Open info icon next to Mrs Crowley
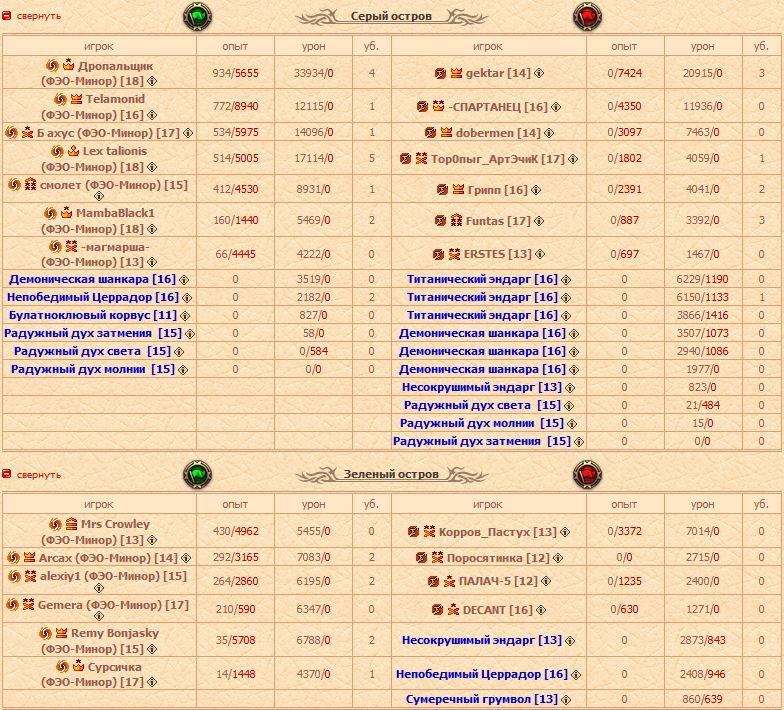Screen dimensions: 784x710 tap(152, 540)
